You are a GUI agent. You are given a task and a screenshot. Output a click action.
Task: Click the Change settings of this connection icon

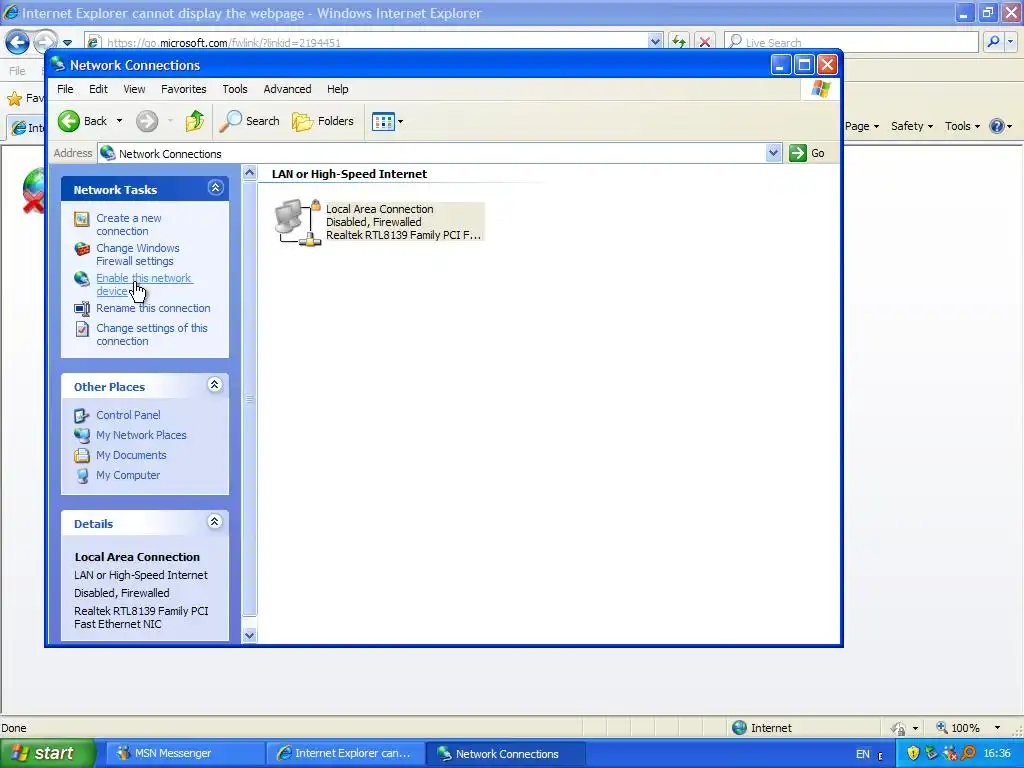pos(82,328)
